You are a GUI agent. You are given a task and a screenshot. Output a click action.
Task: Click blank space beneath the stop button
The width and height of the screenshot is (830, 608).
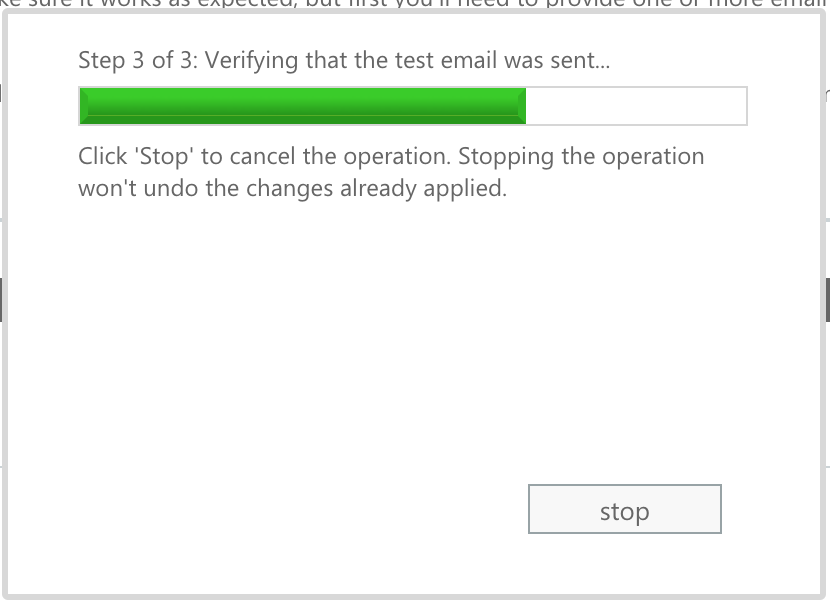tap(625, 564)
